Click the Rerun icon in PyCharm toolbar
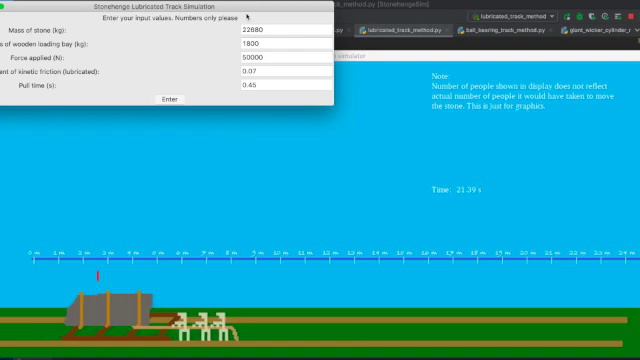This screenshot has height=360, width=640. [567, 17]
